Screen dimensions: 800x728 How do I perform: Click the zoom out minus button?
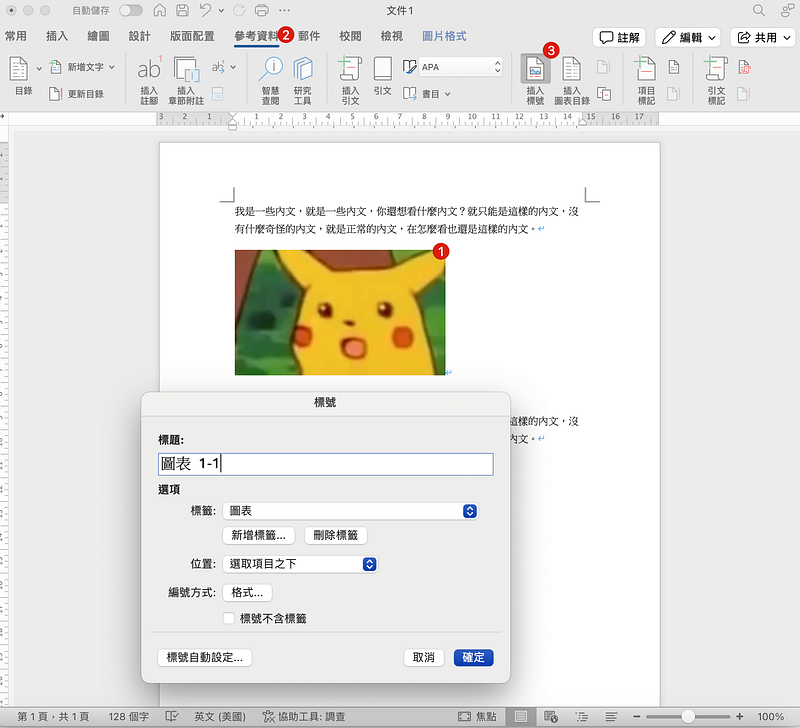[x=636, y=716]
